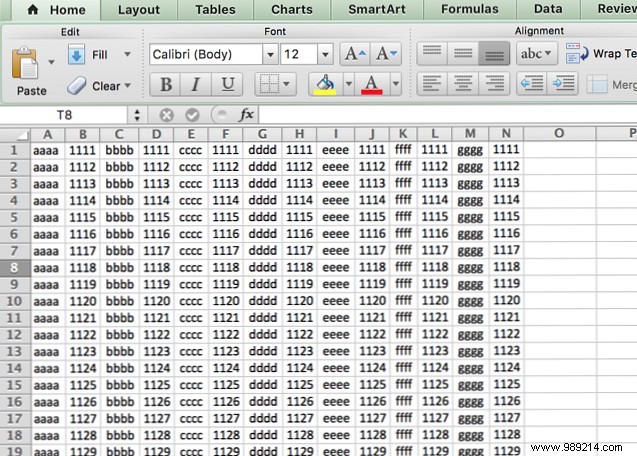This screenshot has width=637, height=456.
Task: Open the Borders dropdown arrow
Action: (287, 84)
